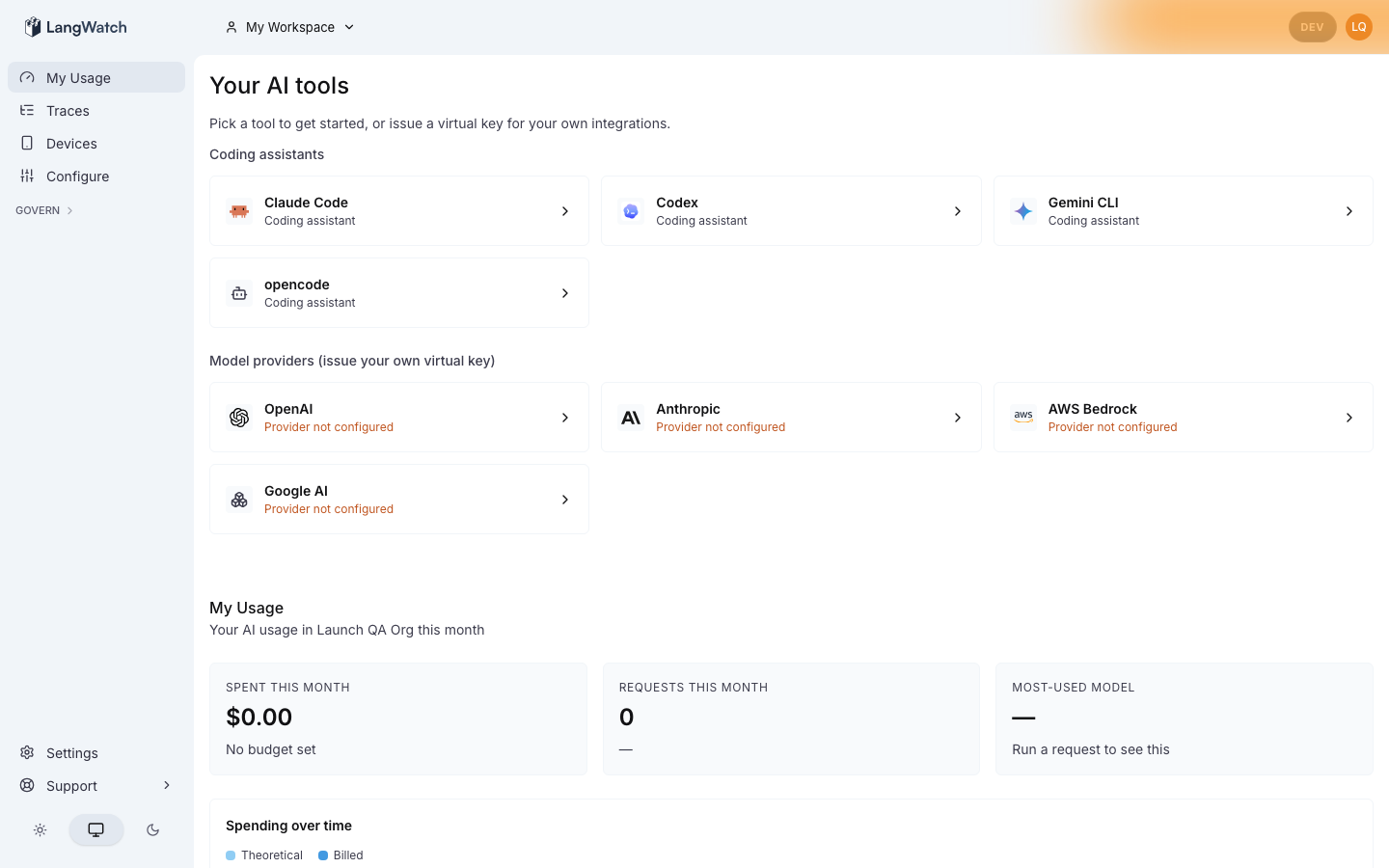Screen dimensions: 1389x868
Task: Click the My Usage gauge icon
Action: pos(27,78)
